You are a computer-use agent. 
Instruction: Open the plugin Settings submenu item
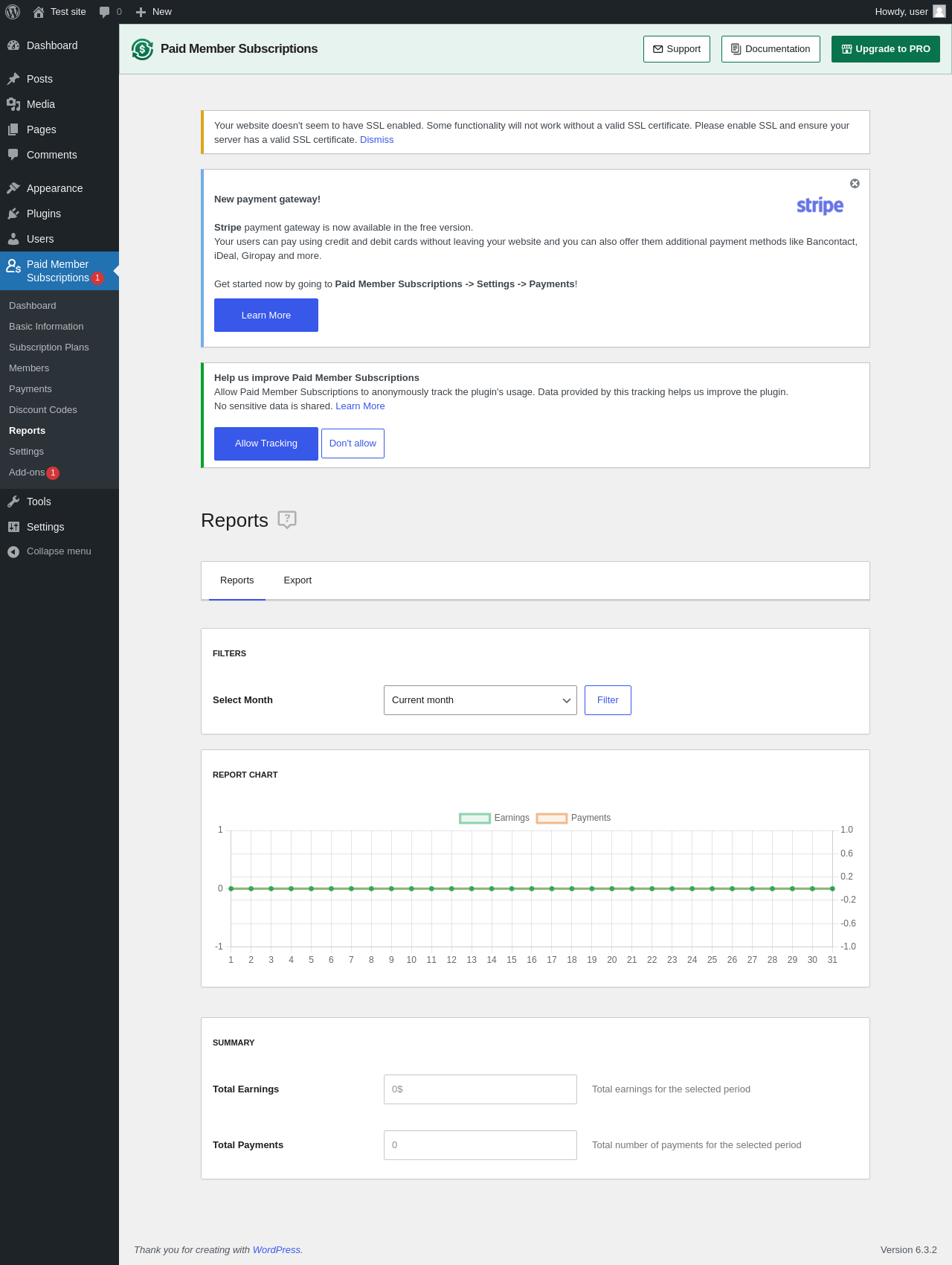[x=26, y=452]
